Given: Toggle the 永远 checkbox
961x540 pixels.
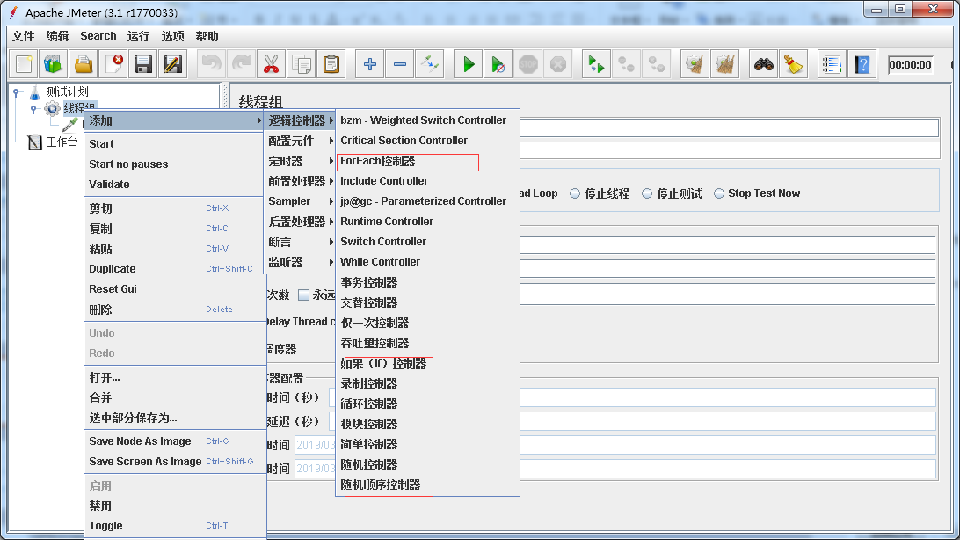Looking at the screenshot, I should [x=303, y=295].
